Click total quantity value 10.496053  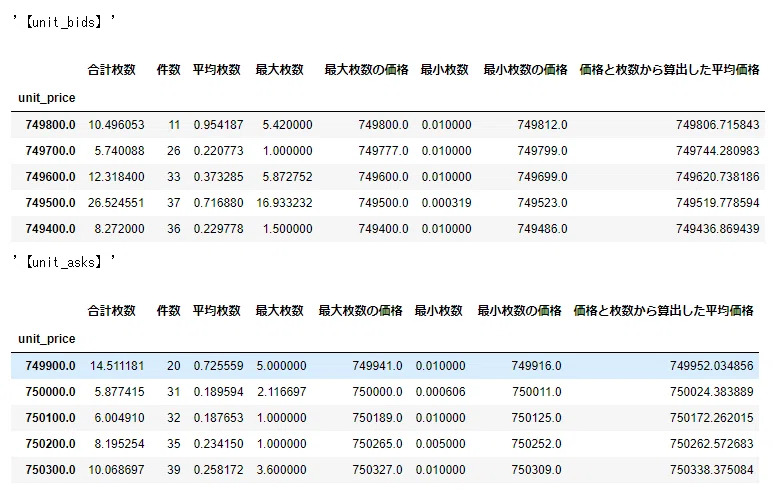(116, 125)
